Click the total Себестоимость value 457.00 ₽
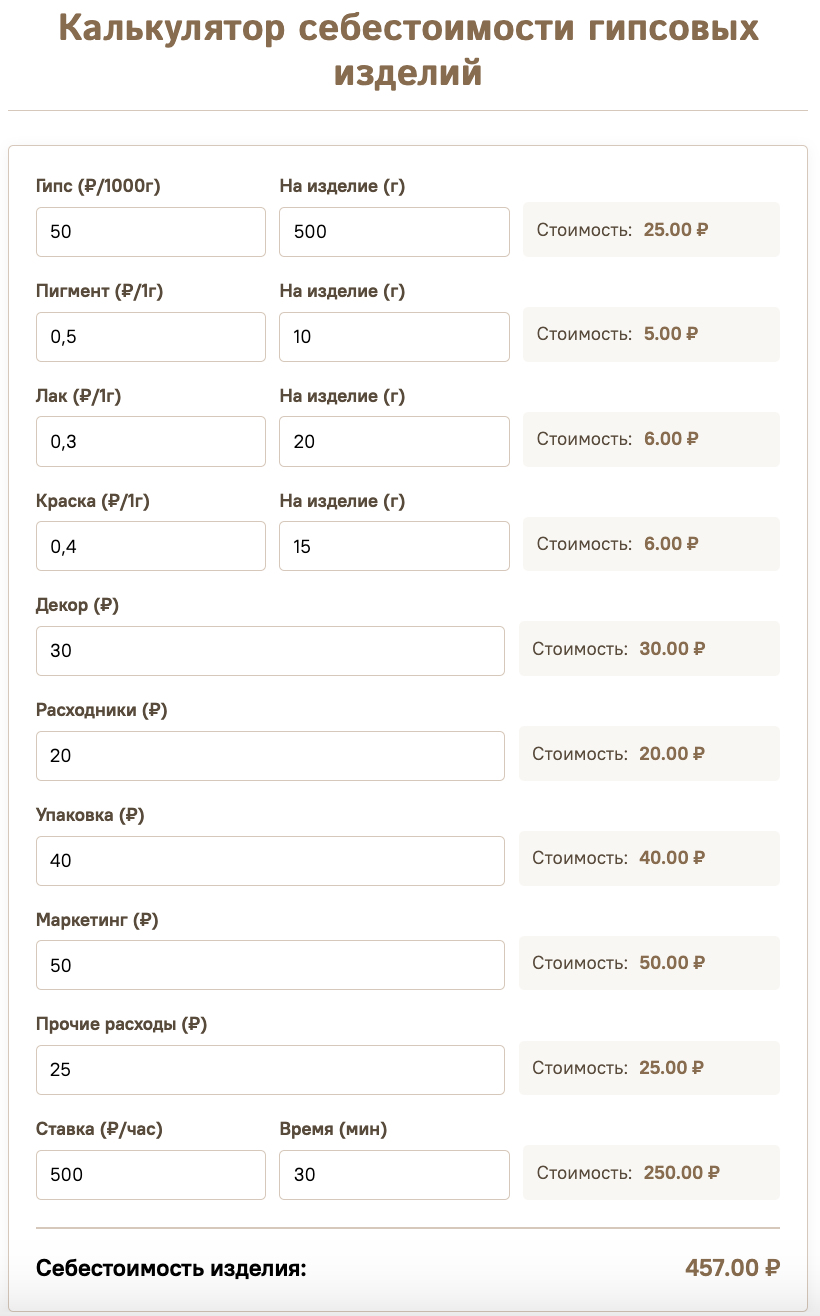 pyautogui.click(x=732, y=1268)
